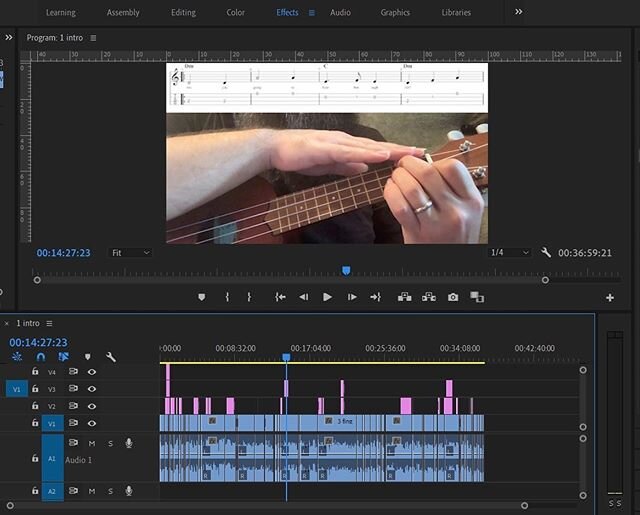
Task: Add a marker in the Program monitor
Action: pos(202,297)
